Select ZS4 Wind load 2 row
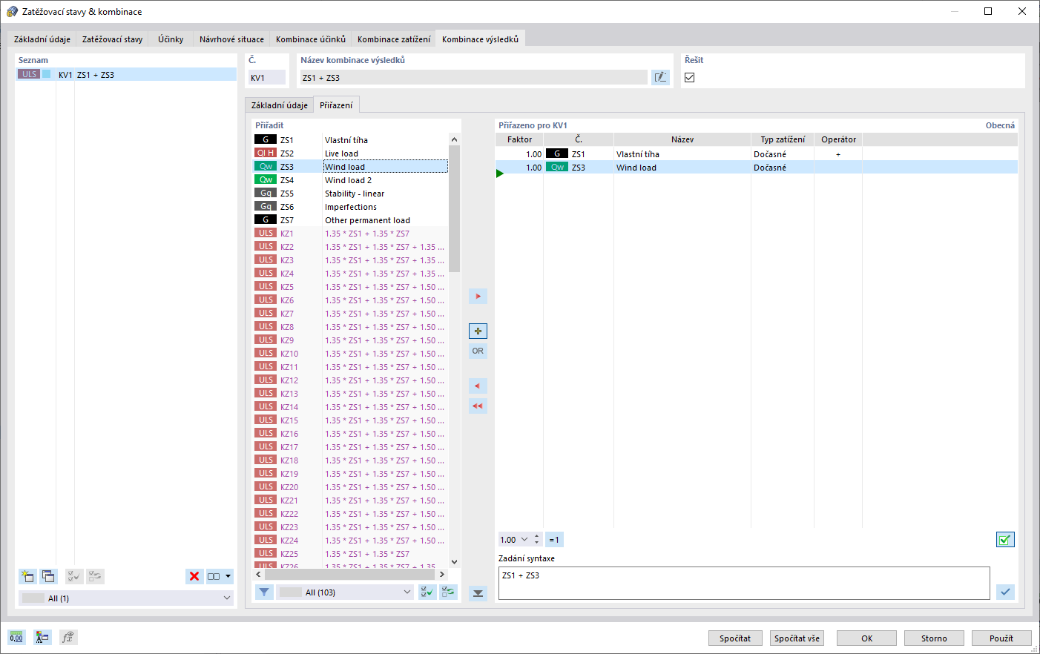Image resolution: width=1040 pixels, height=654 pixels. (351, 180)
